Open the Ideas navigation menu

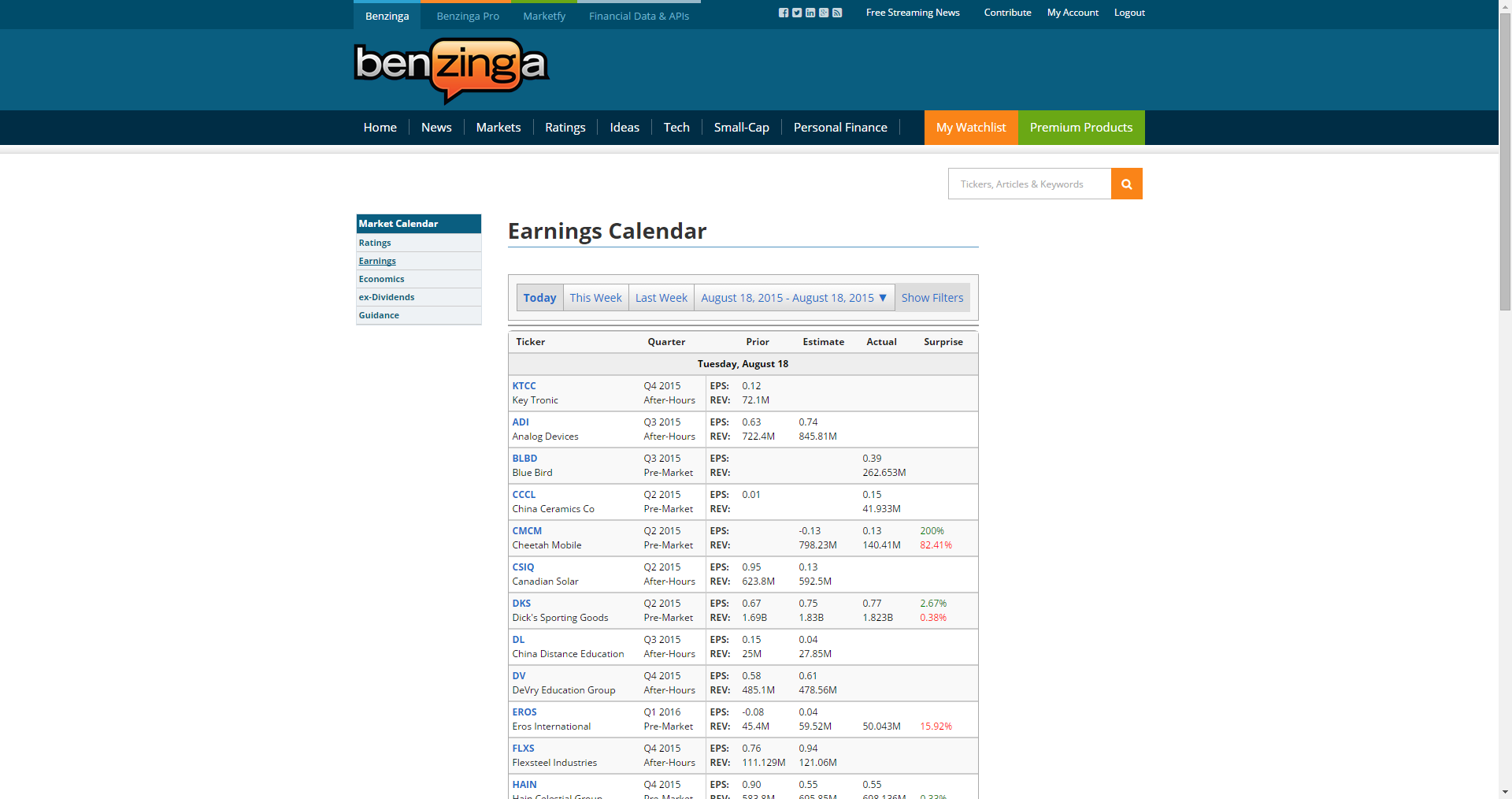point(624,128)
